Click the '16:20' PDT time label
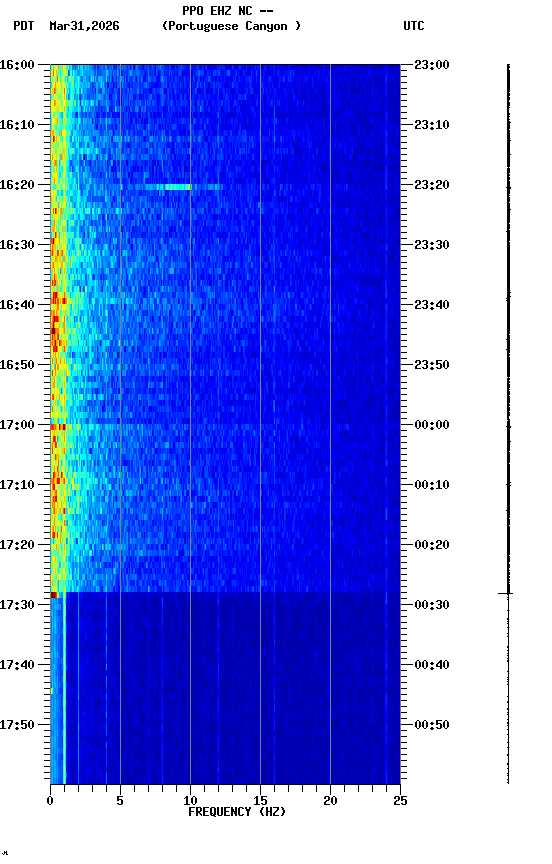The image size is (552, 864). coord(17,185)
